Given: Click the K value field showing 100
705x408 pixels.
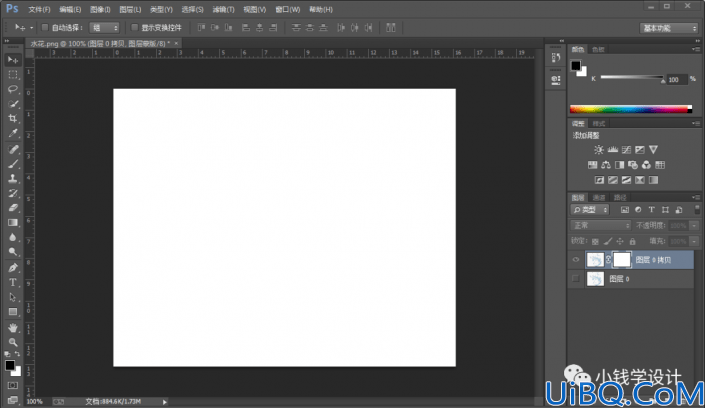Looking at the screenshot, I should coord(676,80).
